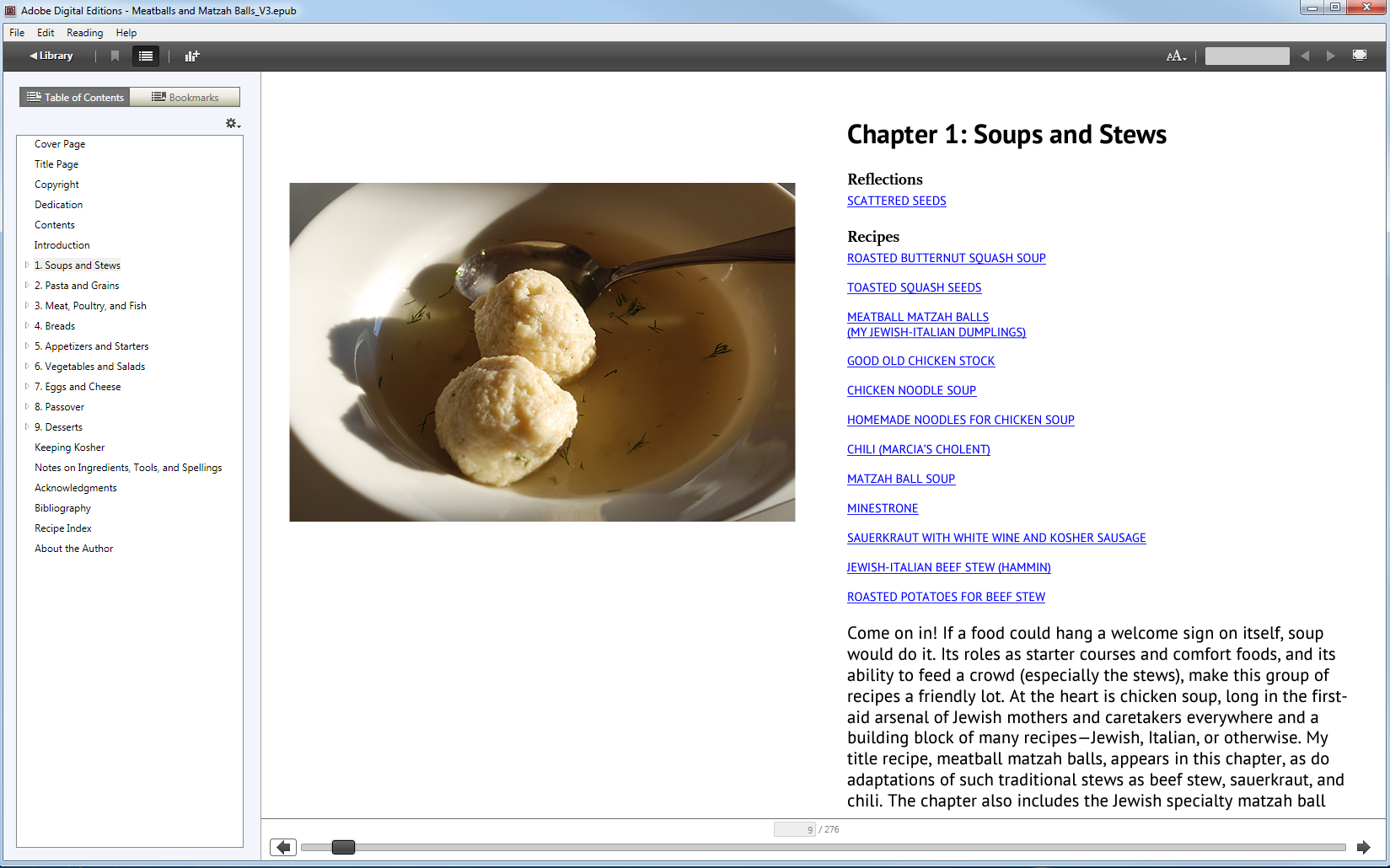This screenshot has height=868, width=1390.
Task: Open the Matzah Ball Soup recipe link
Action: click(900, 479)
